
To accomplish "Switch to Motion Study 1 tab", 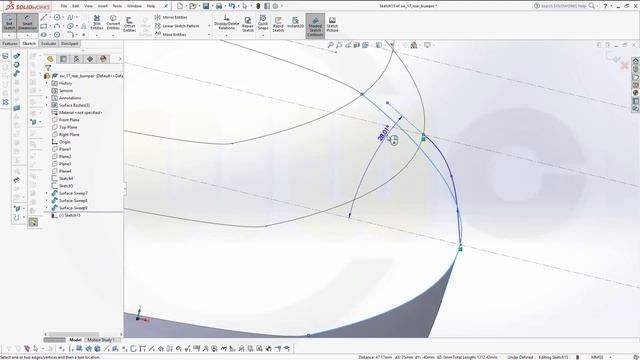I will [100, 340].
